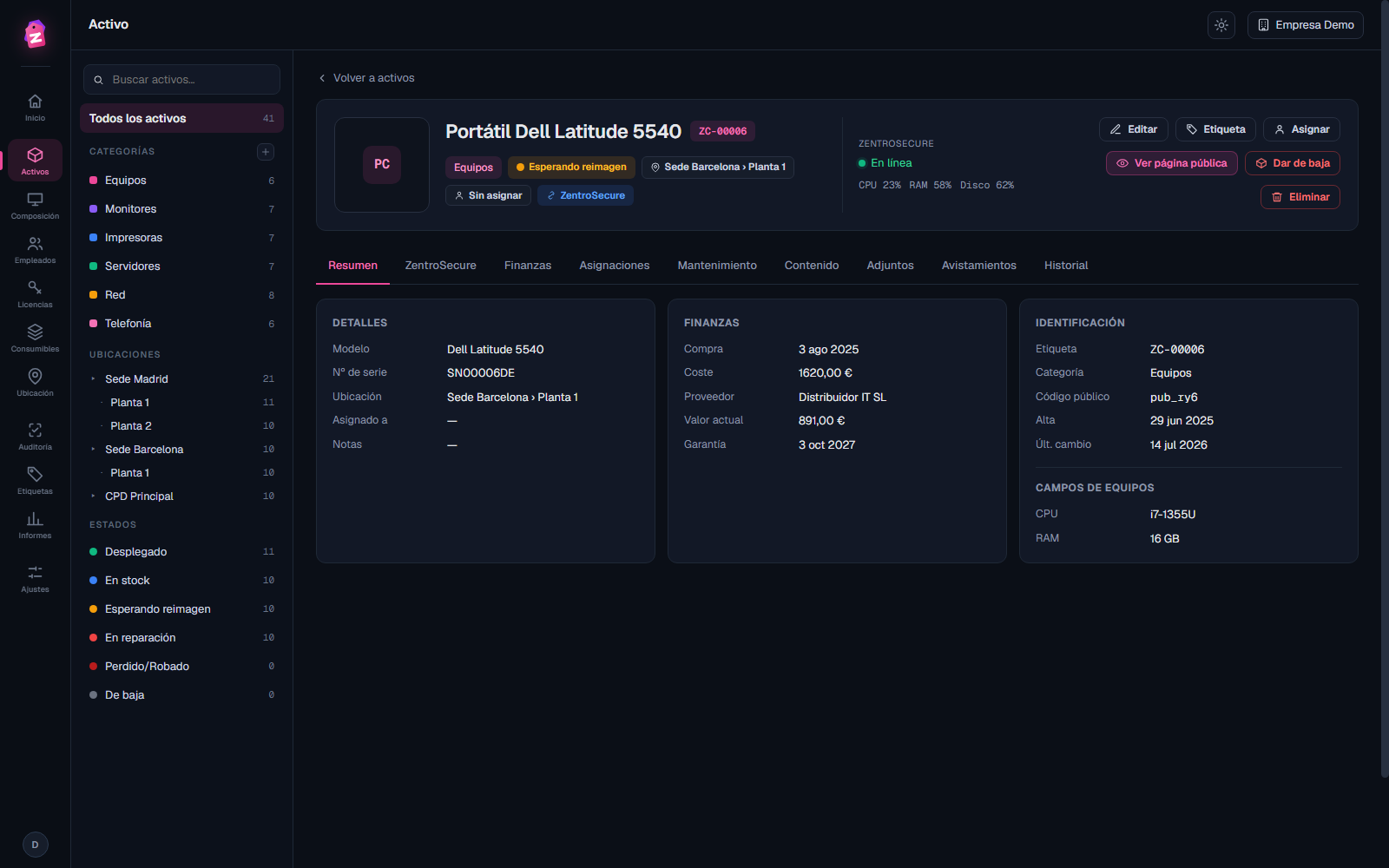The width and height of the screenshot is (1389, 868).
Task: Open Auditoría scan icon
Action: tap(35, 437)
